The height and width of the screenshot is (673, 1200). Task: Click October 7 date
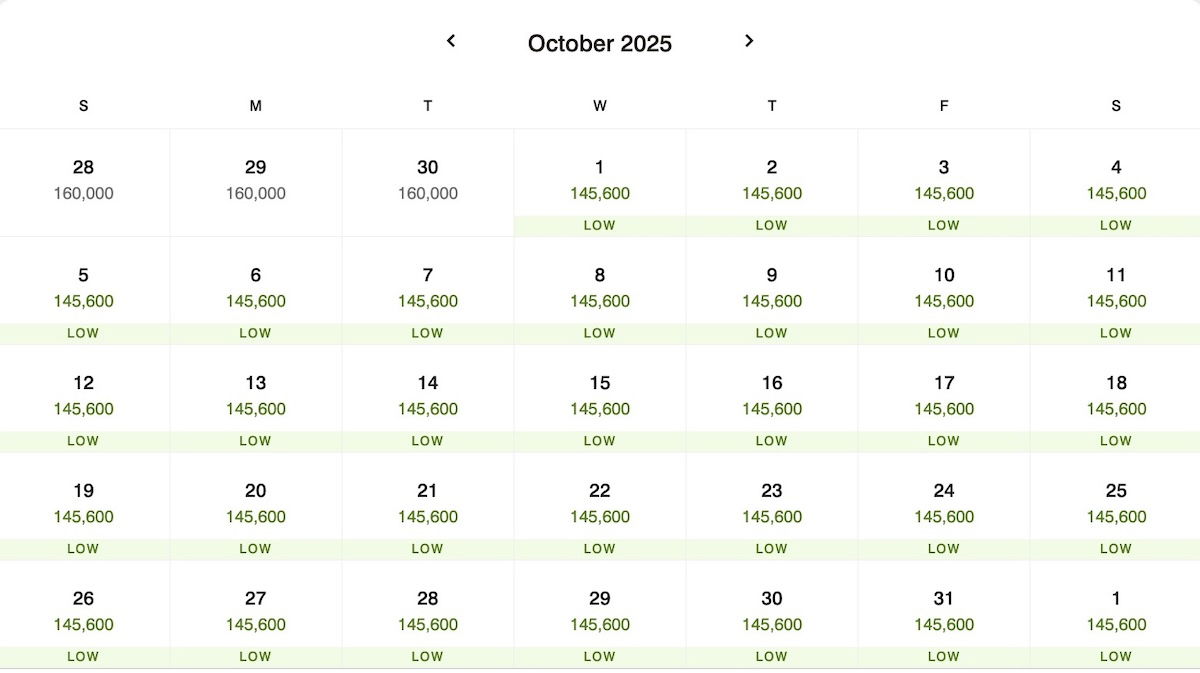[x=428, y=291]
